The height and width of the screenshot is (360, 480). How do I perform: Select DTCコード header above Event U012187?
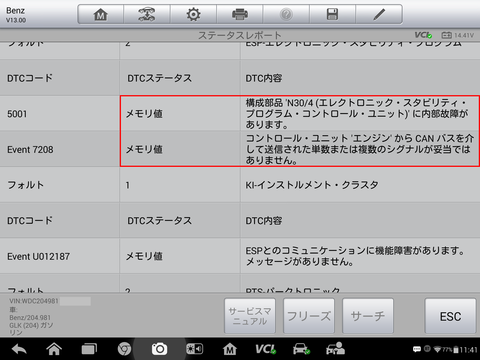[x=30, y=220]
